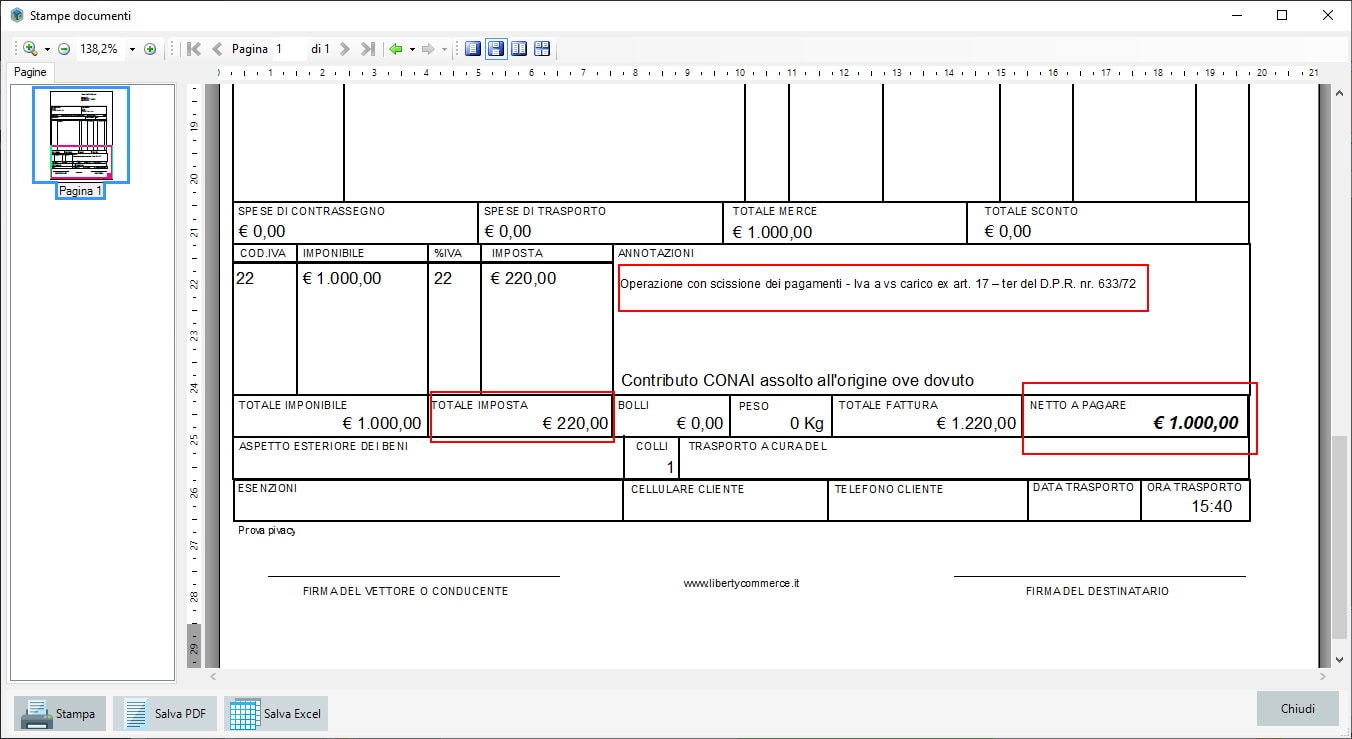Click the Contributo CONAI text line

[797, 381]
